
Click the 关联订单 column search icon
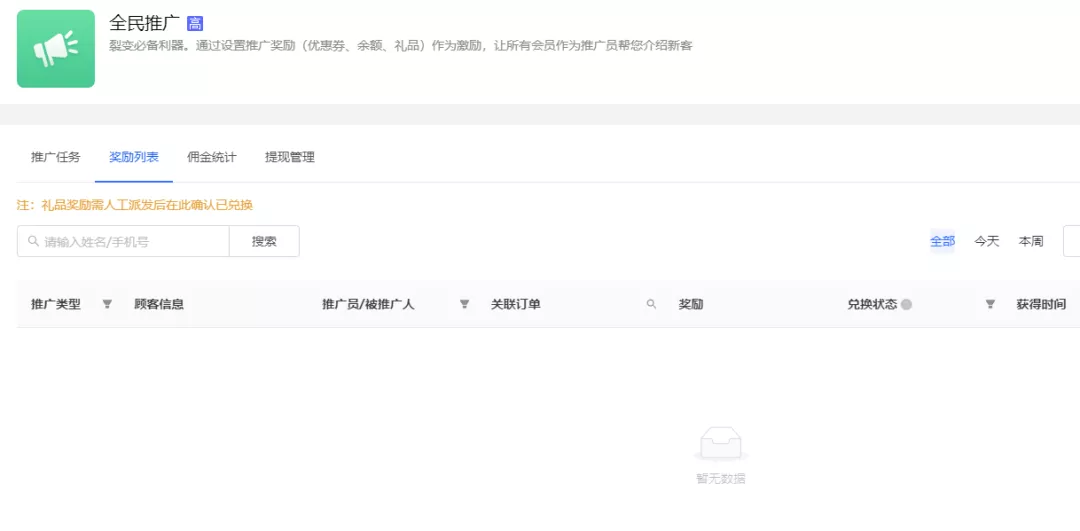click(651, 304)
